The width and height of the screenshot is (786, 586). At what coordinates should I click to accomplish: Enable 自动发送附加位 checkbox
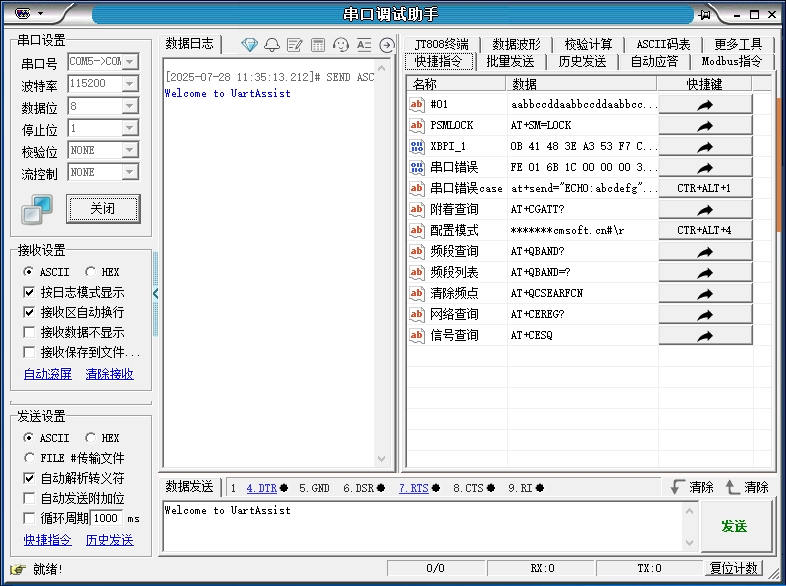tap(29, 498)
